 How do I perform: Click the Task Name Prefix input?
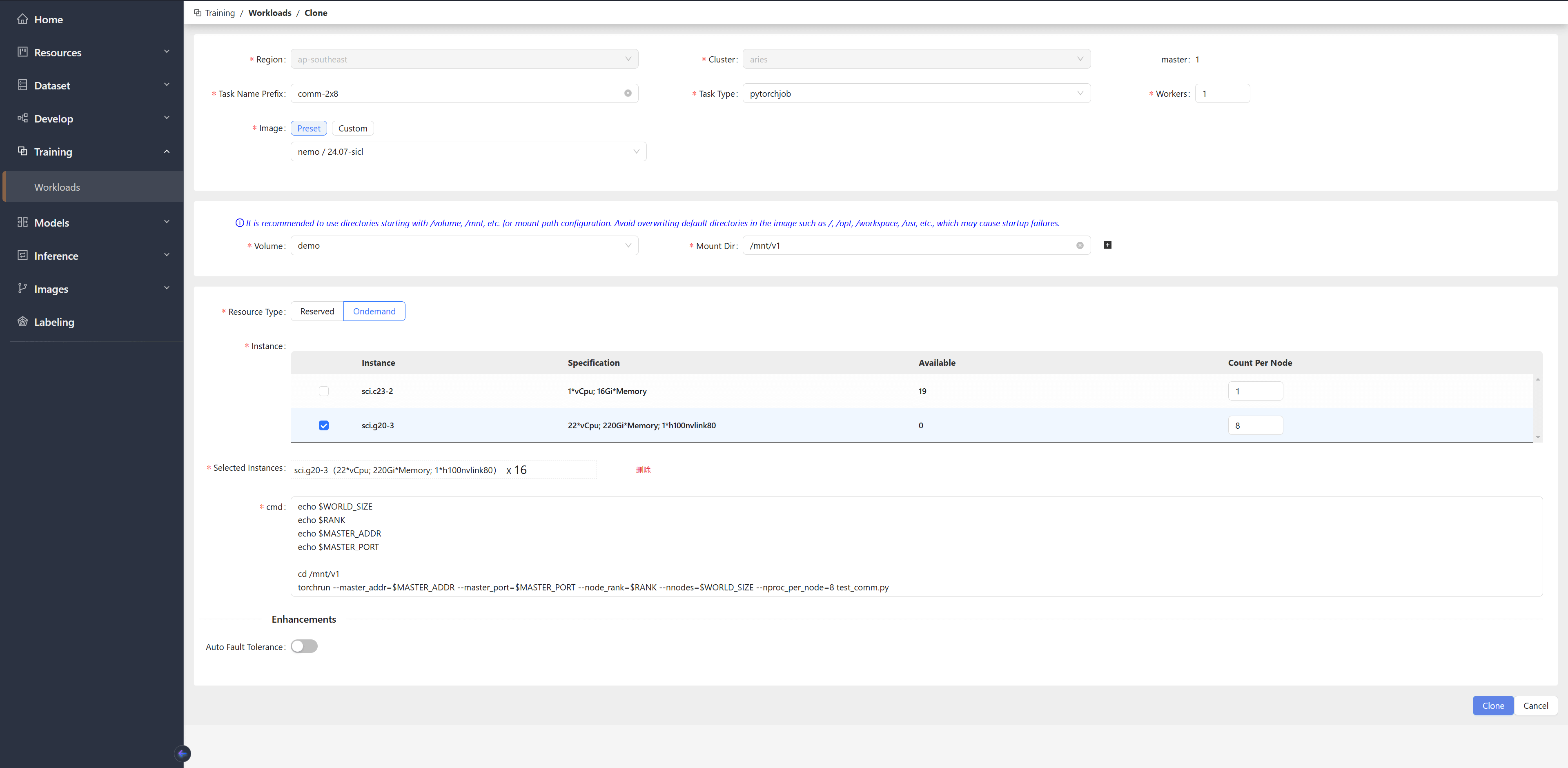464,93
